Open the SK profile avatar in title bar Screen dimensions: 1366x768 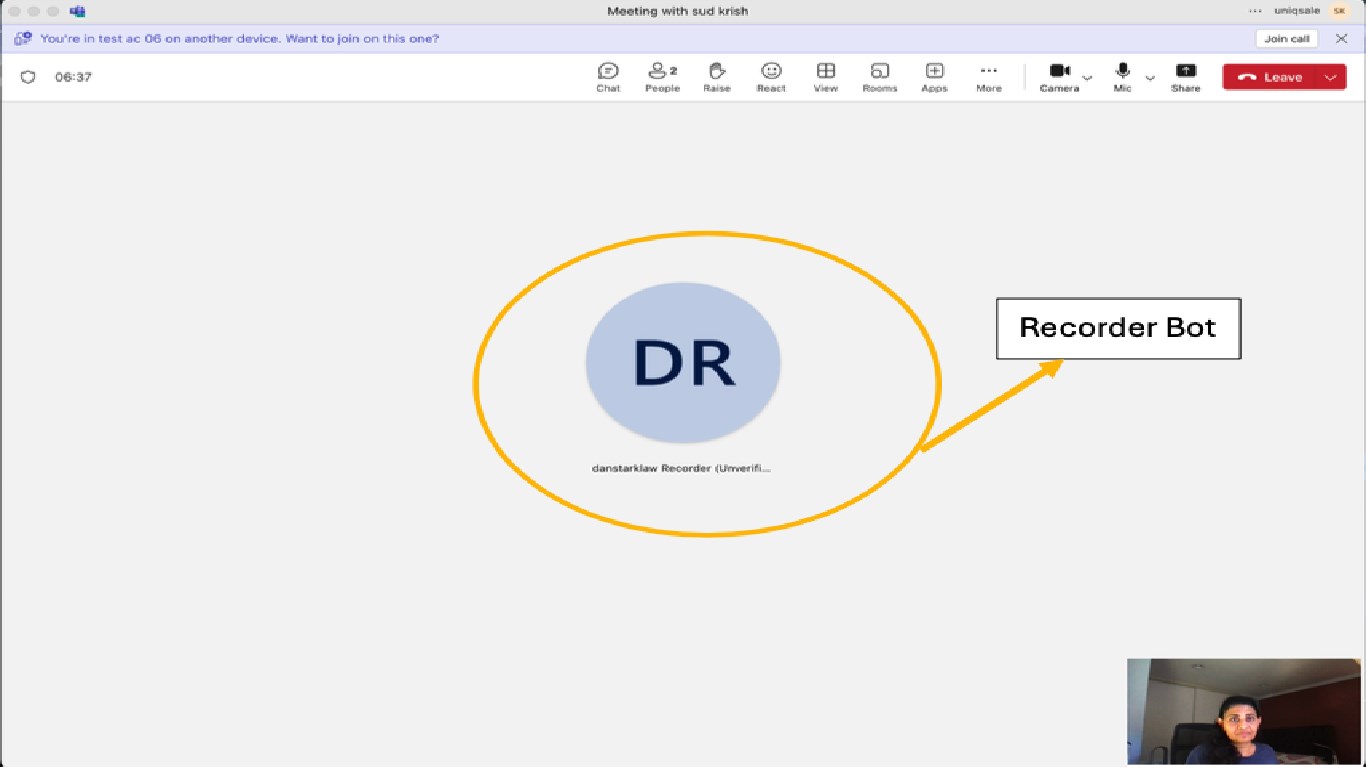[x=1340, y=11]
